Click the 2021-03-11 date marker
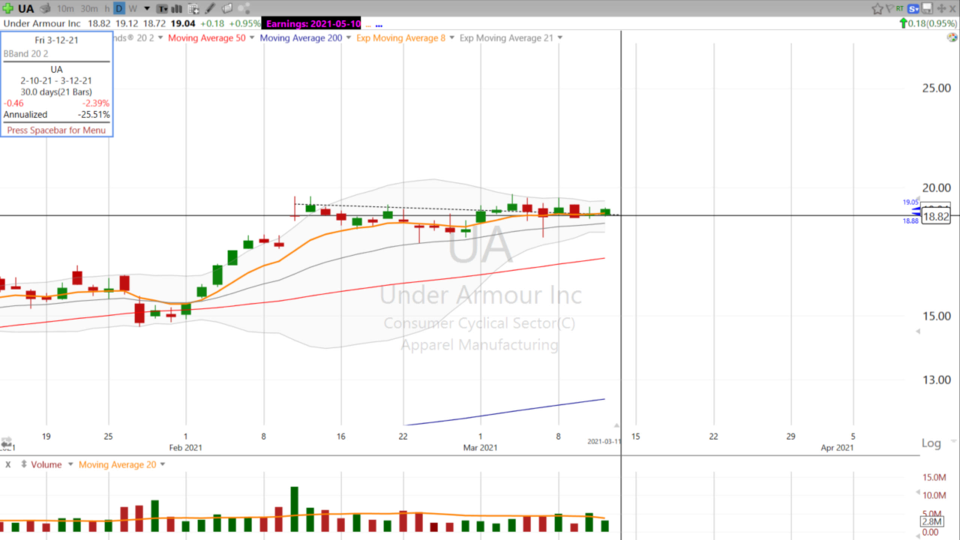The image size is (960, 540). tap(604, 441)
